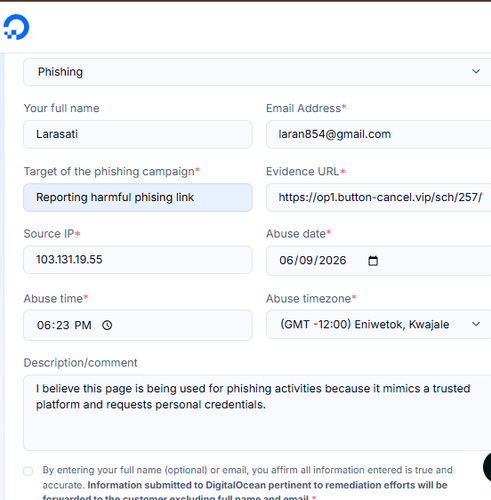
Task: Tick the information accuracy affirmation checkbox
Action: pos(28,471)
